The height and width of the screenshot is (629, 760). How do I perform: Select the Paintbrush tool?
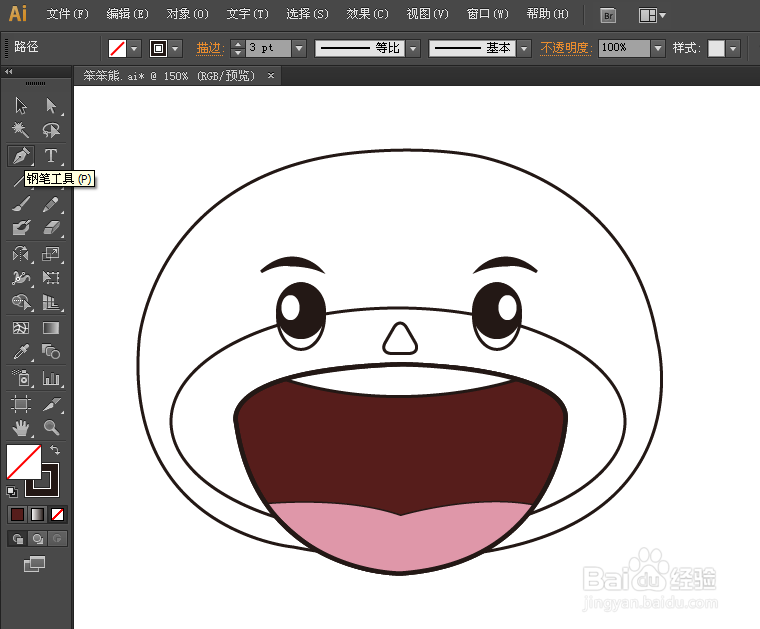click(x=21, y=204)
